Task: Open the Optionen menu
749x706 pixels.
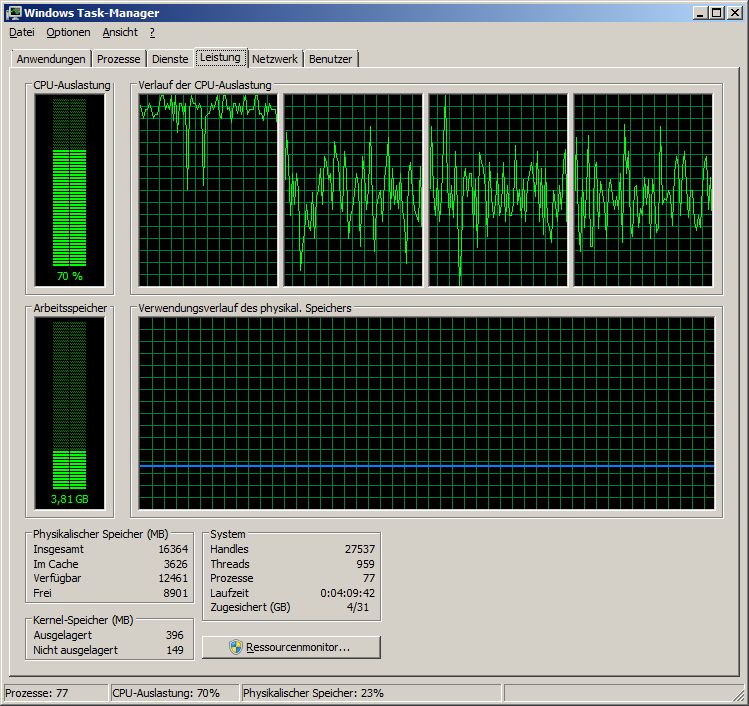Action: [x=68, y=32]
